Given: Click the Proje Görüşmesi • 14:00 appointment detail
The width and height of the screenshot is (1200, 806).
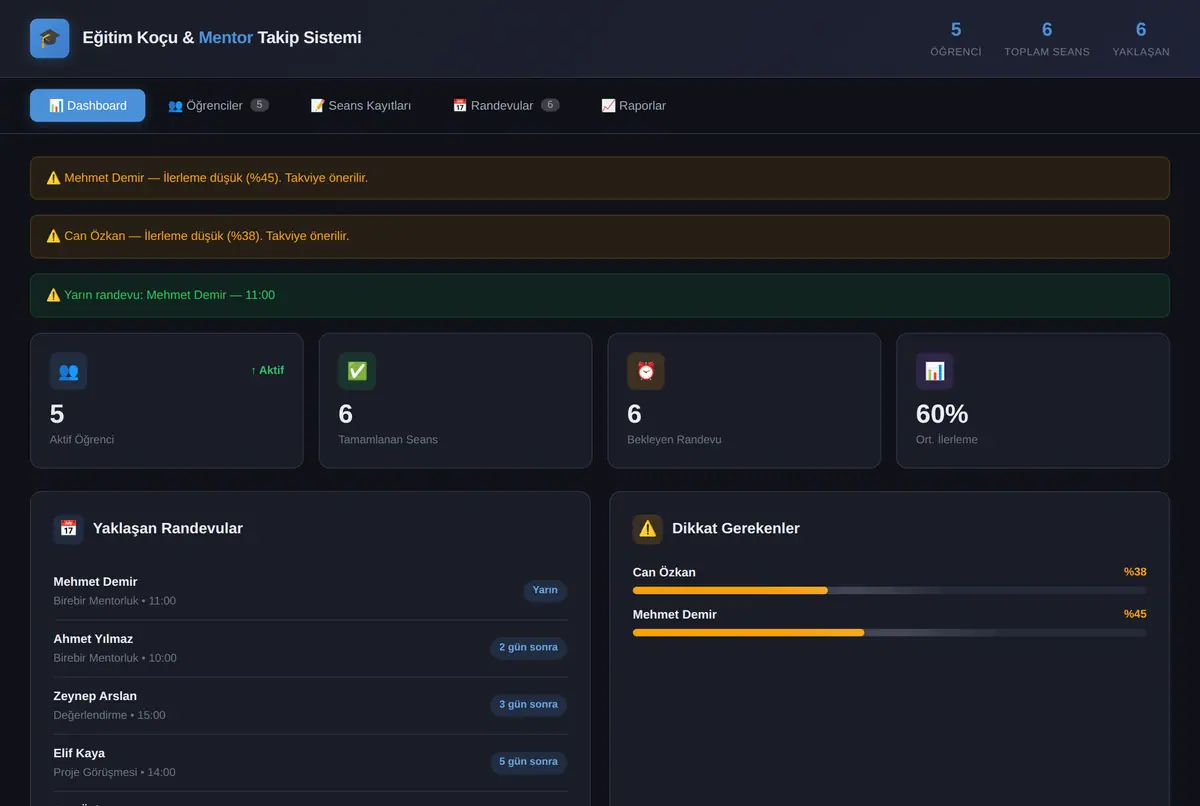Looking at the screenshot, I should pos(115,772).
